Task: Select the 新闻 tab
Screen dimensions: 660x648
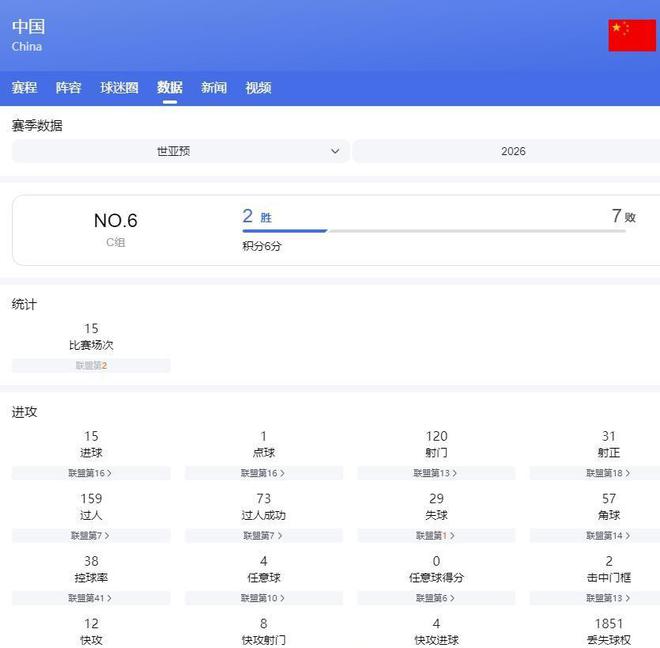Action: point(213,88)
